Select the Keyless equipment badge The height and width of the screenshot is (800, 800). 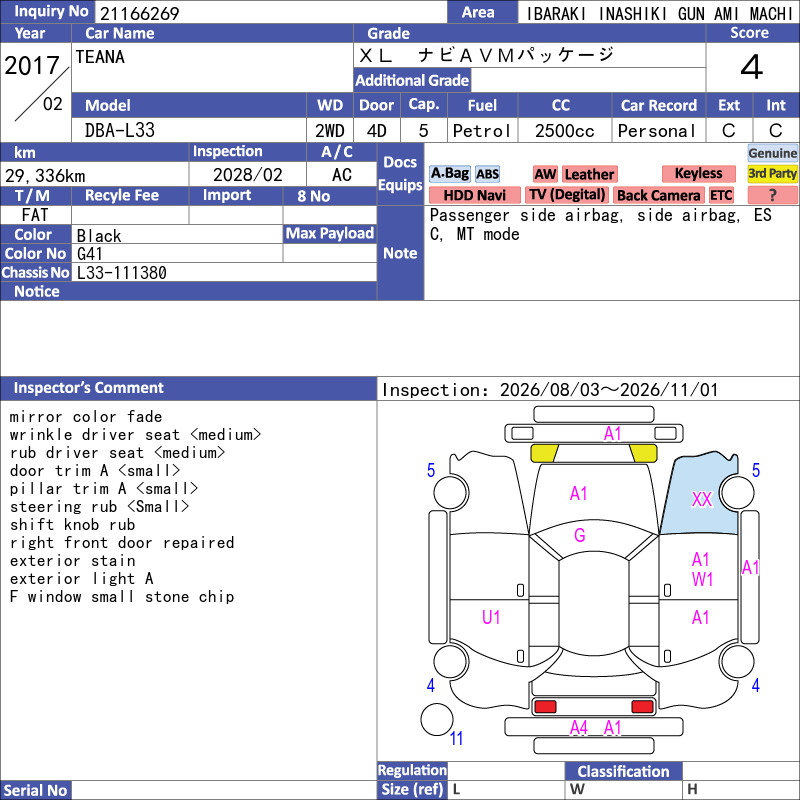point(698,173)
